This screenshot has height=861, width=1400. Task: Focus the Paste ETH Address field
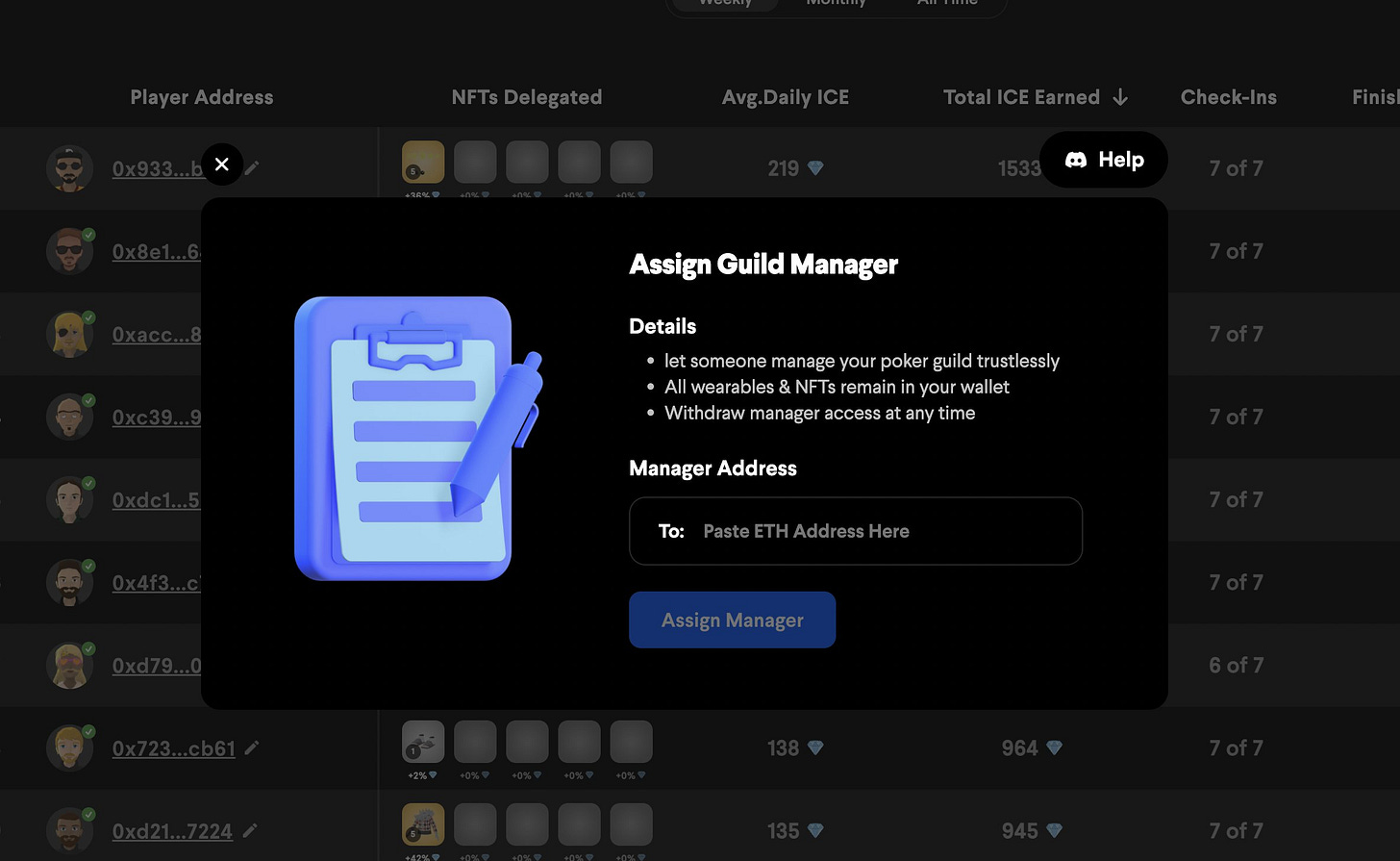click(856, 531)
